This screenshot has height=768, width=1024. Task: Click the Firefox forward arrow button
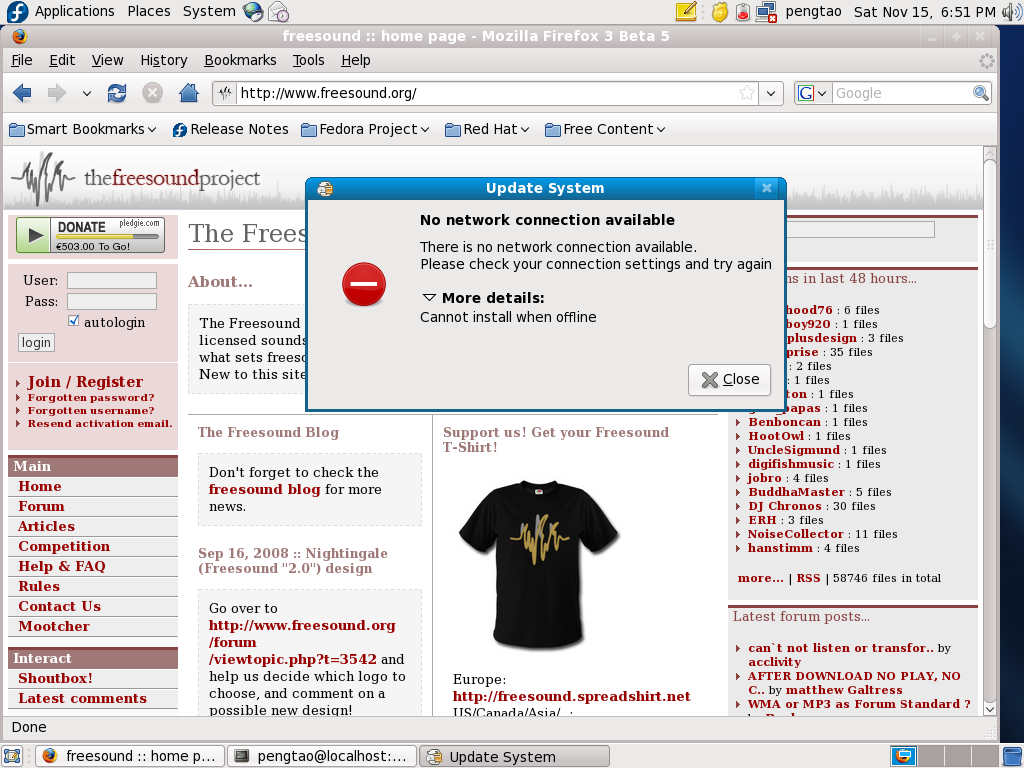(x=57, y=93)
